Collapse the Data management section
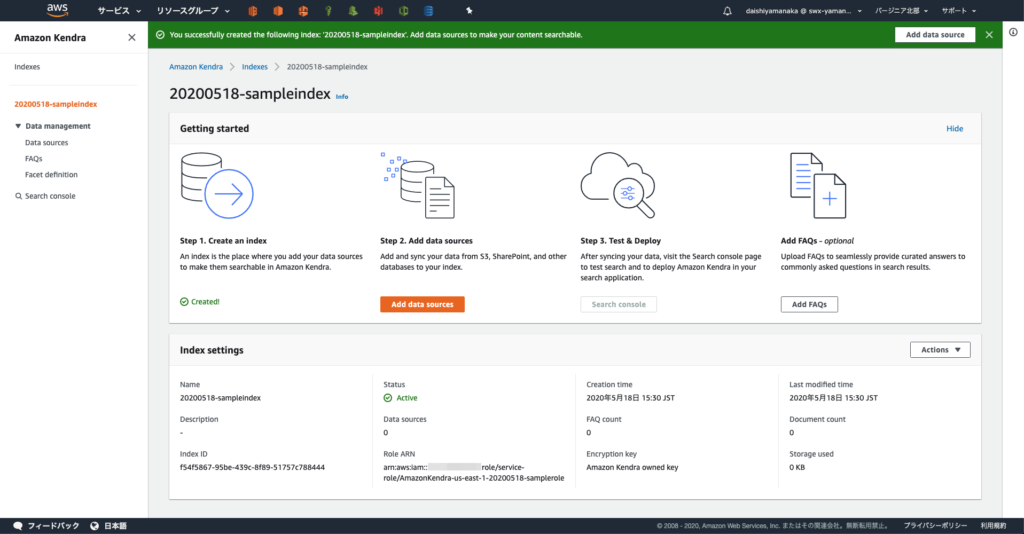This screenshot has height=534, width=1024. tap(18, 126)
